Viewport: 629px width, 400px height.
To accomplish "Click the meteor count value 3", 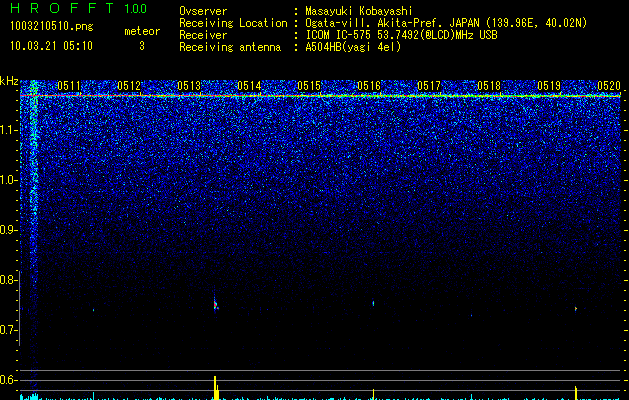I will point(142,46).
